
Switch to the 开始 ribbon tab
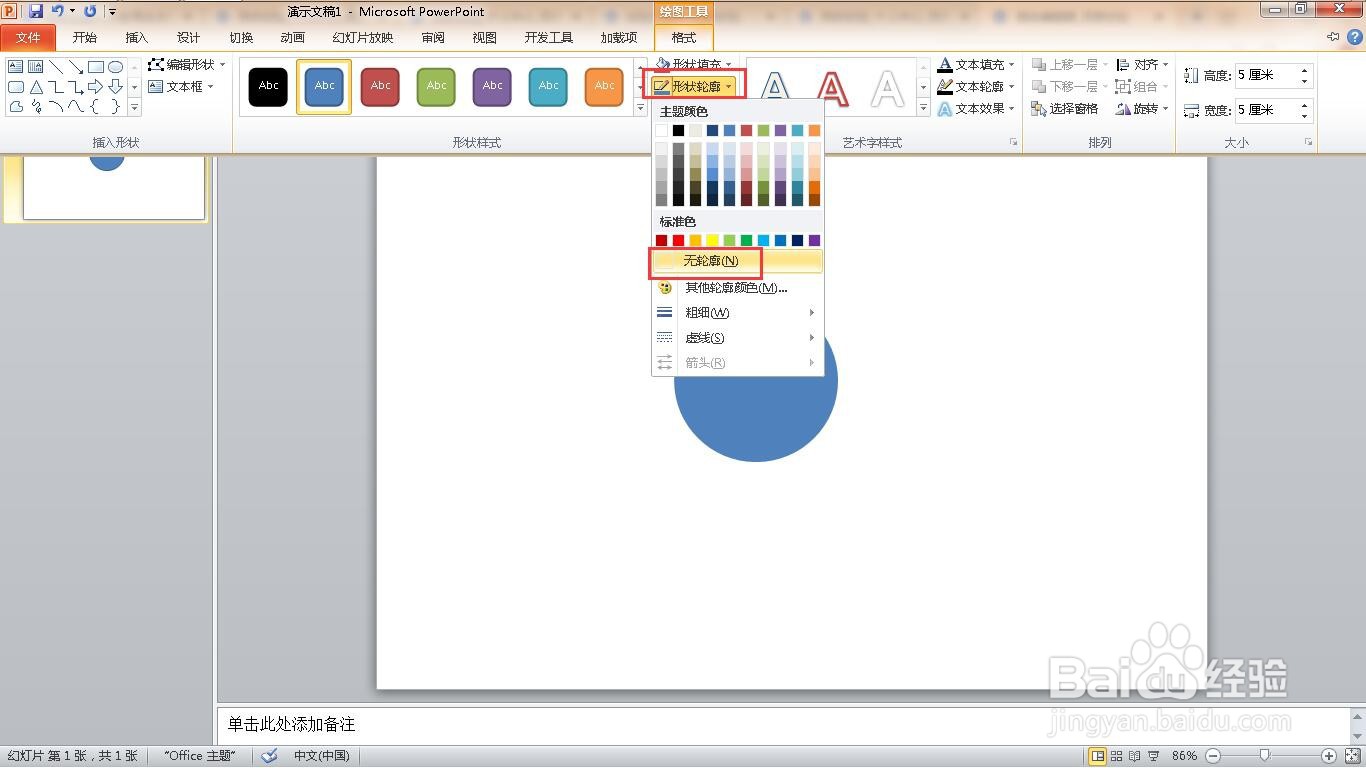click(x=85, y=38)
